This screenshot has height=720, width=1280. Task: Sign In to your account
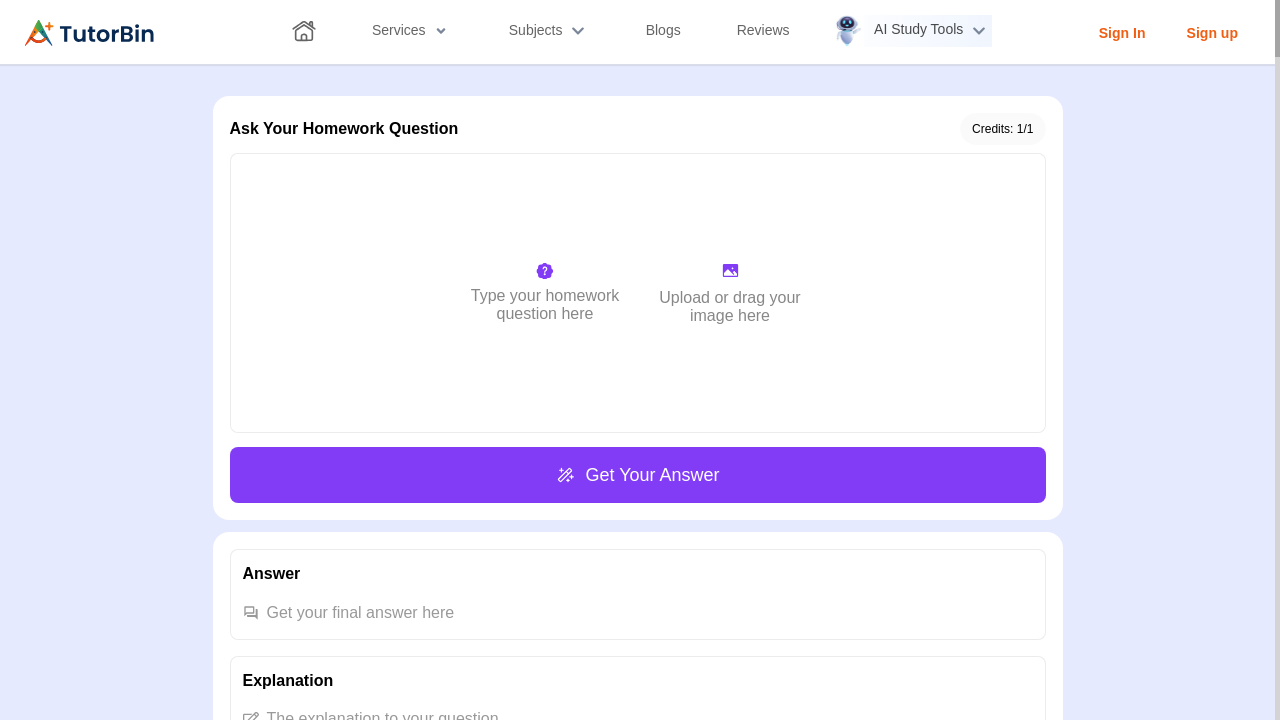pyautogui.click(x=1122, y=33)
